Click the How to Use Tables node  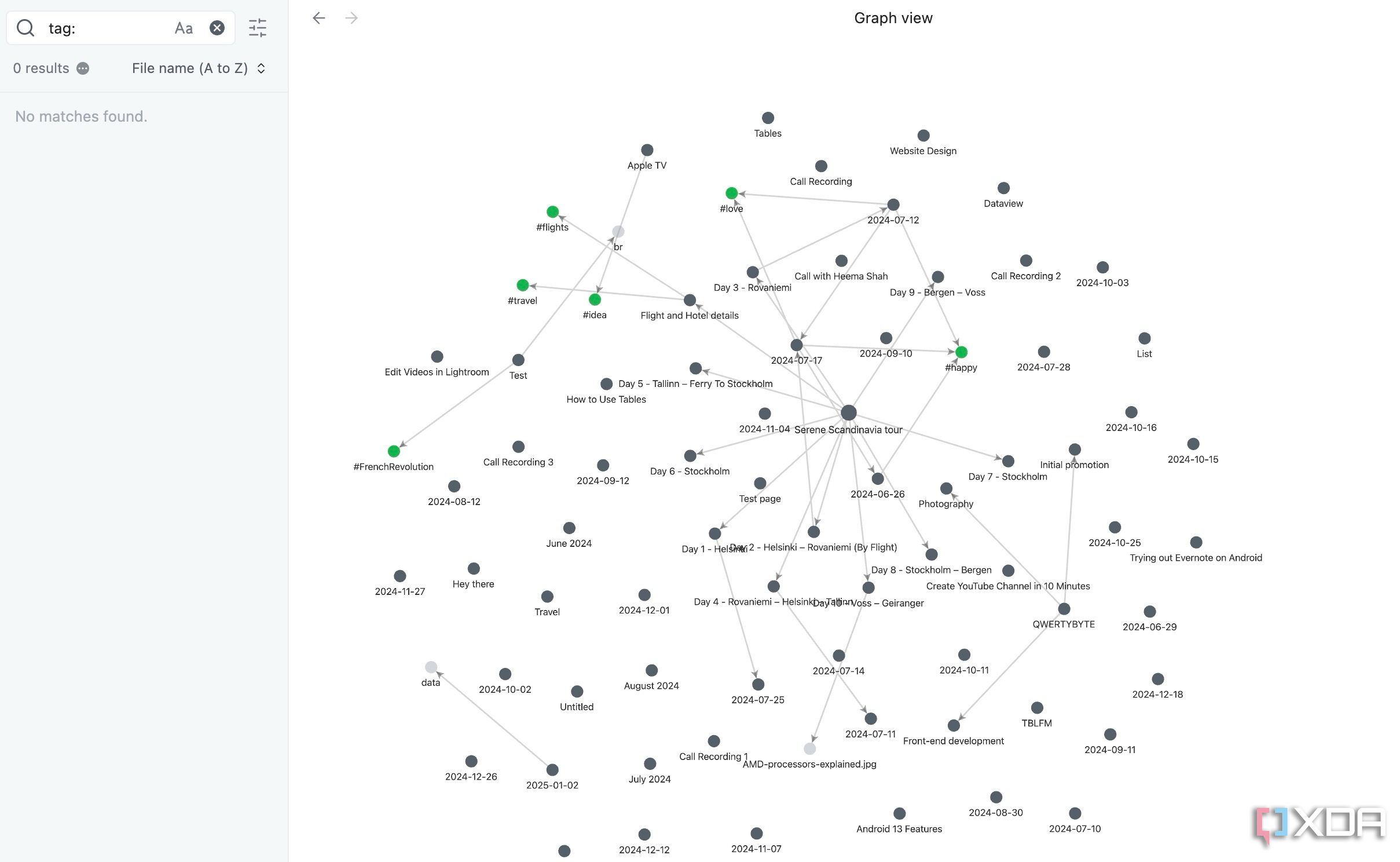pos(606,384)
